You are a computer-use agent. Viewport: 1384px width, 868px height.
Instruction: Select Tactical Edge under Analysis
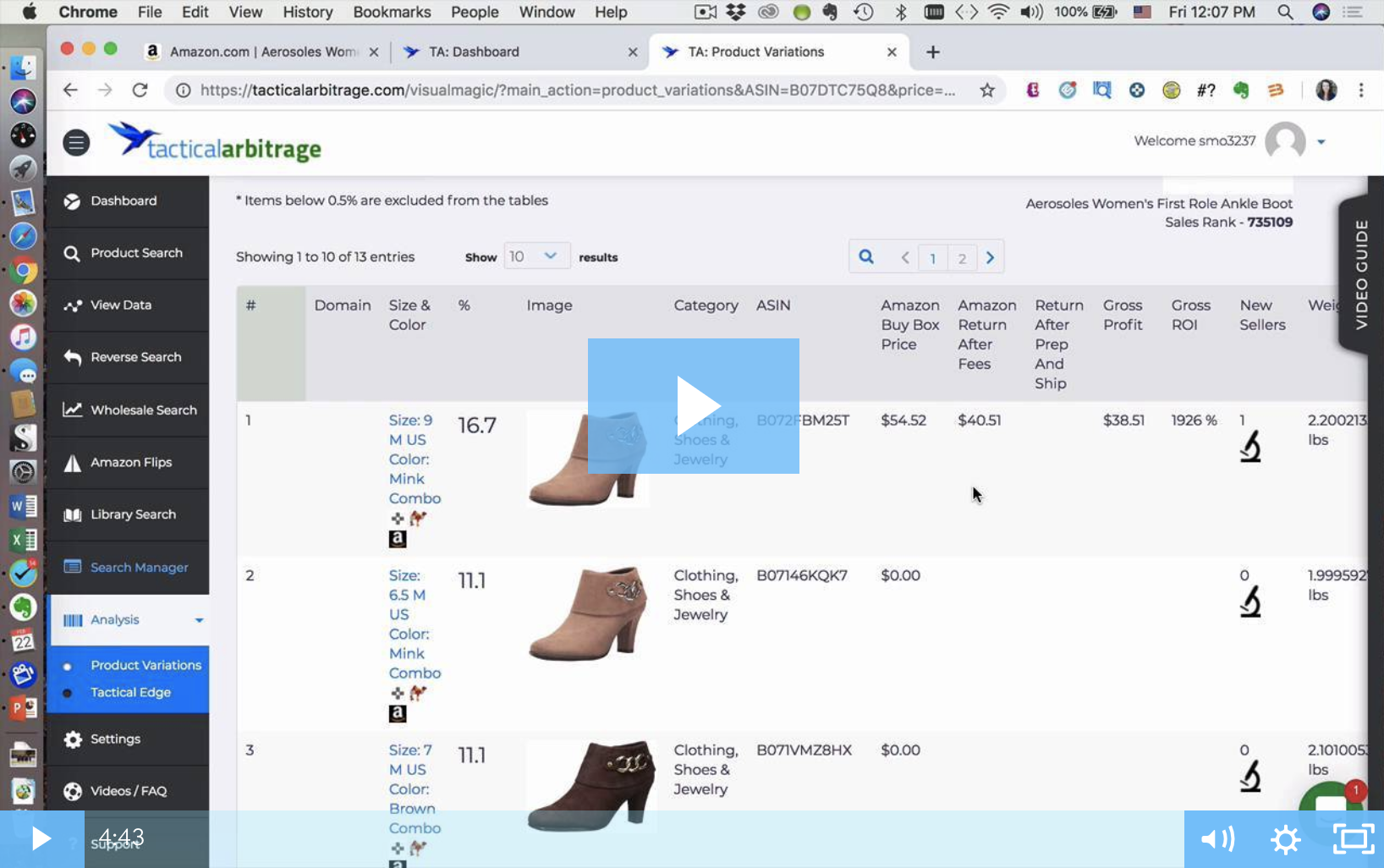point(130,692)
